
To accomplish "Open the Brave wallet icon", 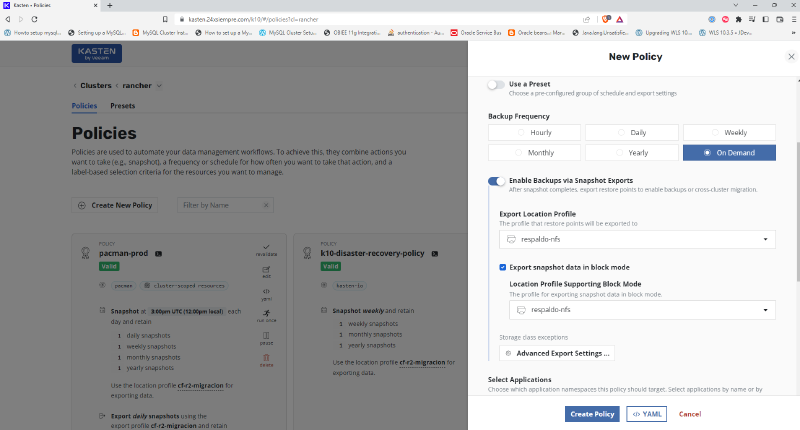I will pyautogui.click(x=780, y=19).
